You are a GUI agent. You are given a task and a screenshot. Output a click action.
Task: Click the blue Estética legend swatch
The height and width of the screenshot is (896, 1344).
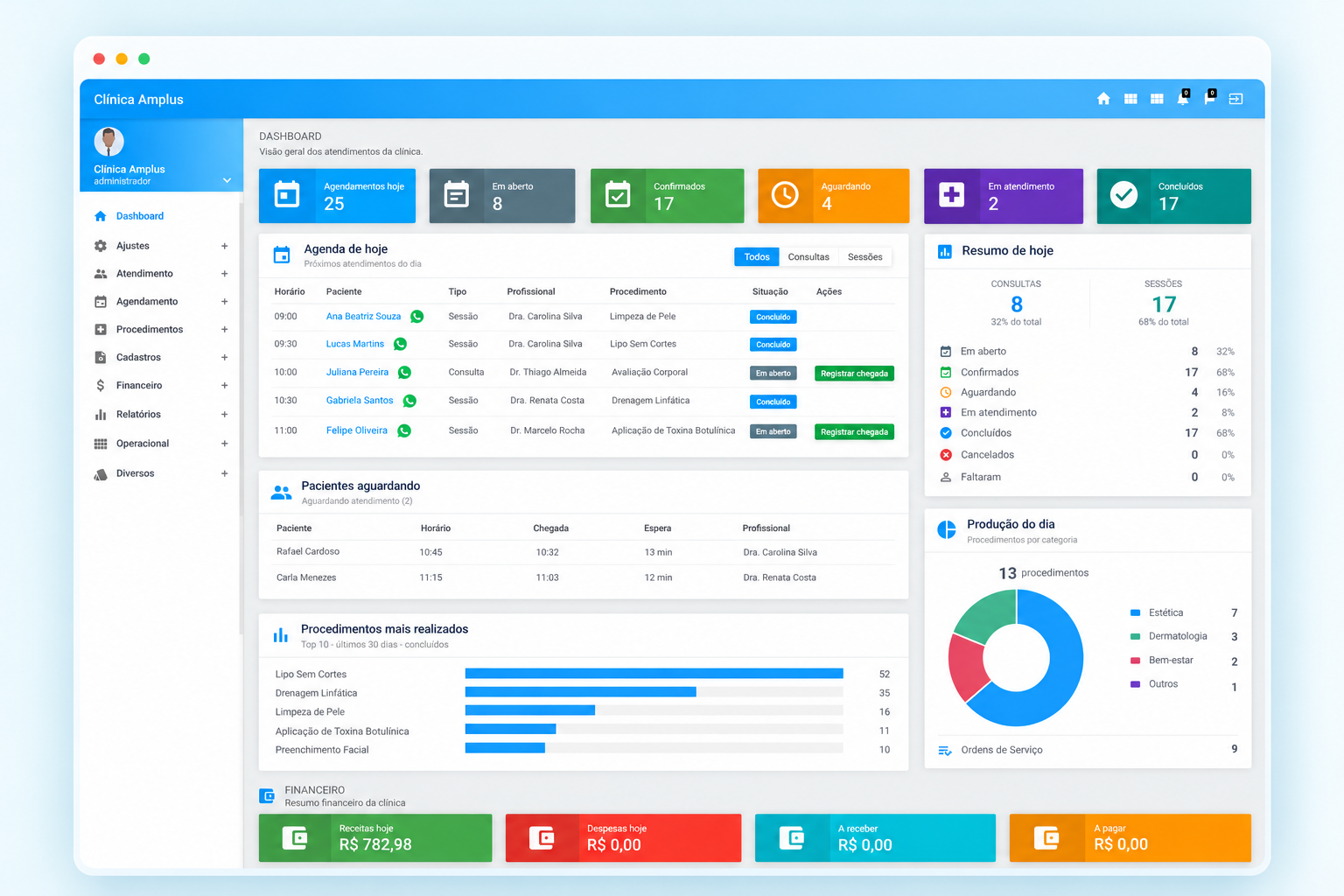coord(1136,613)
